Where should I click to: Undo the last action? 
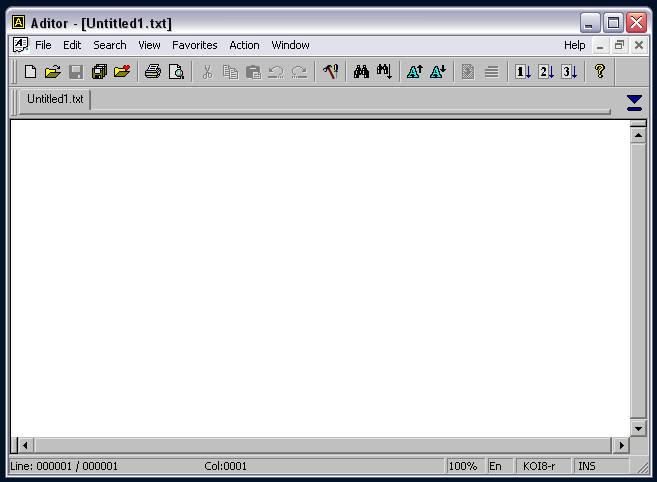pos(276,72)
